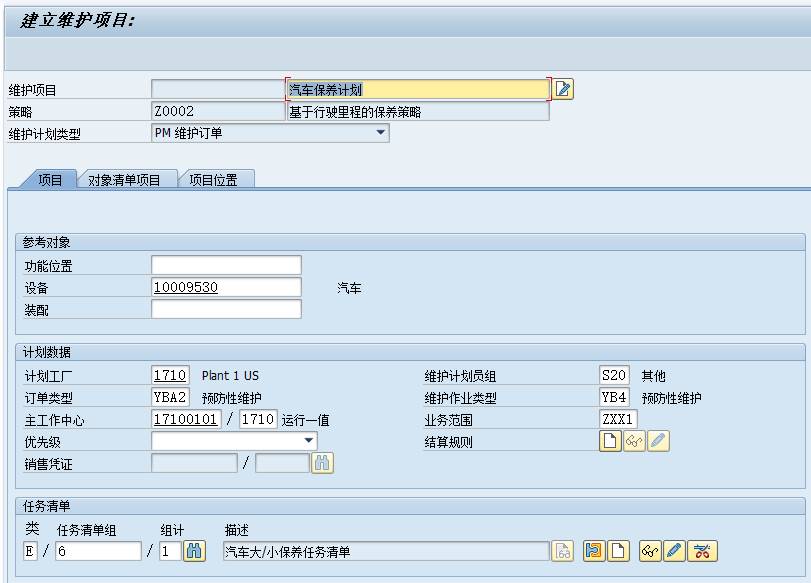The height and width of the screenshot is (583, 811).
Task: Click display settlement rule glasses icon
Action: [634, 441]
